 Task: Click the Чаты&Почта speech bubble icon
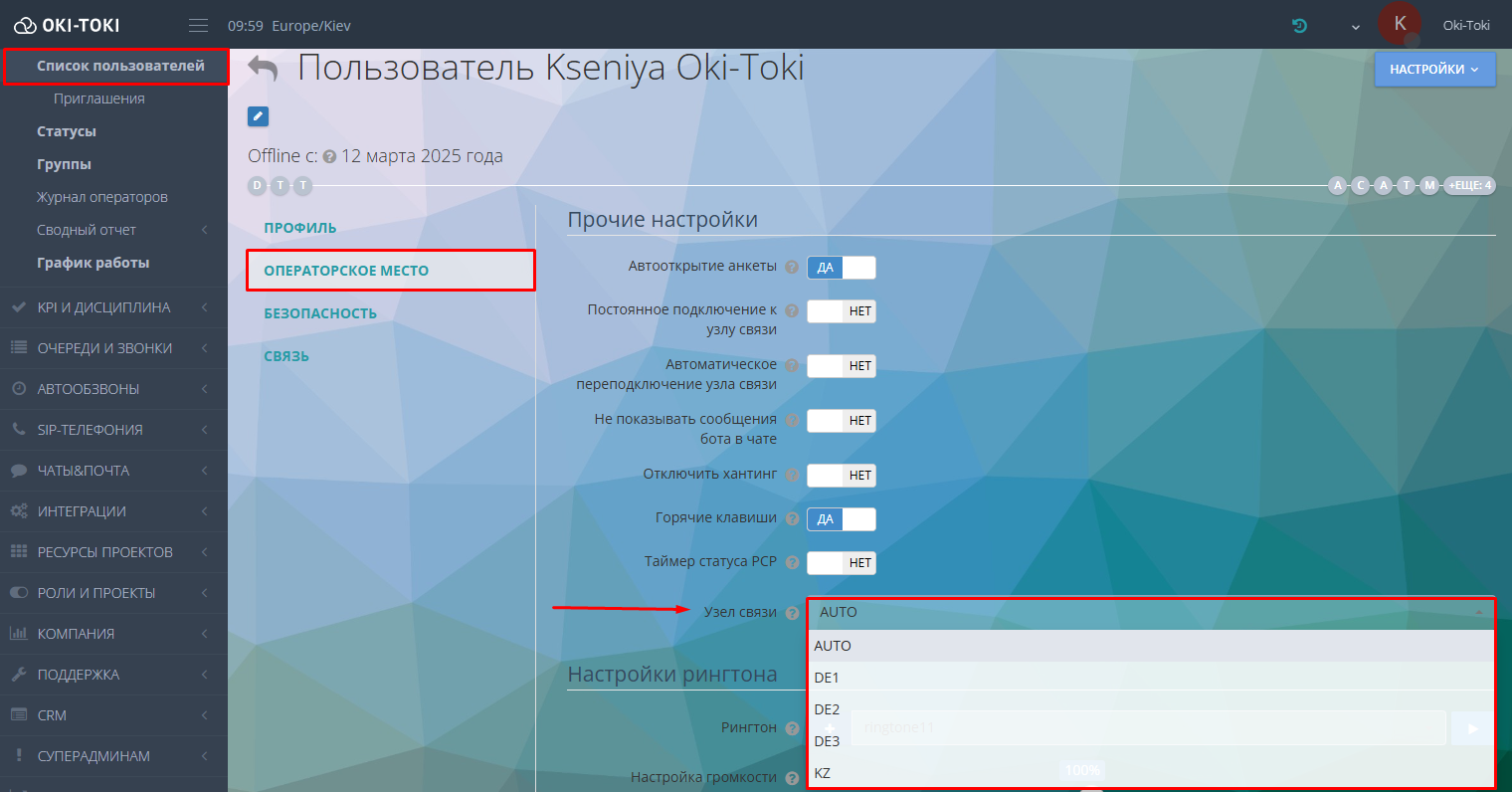pos(18,471)
